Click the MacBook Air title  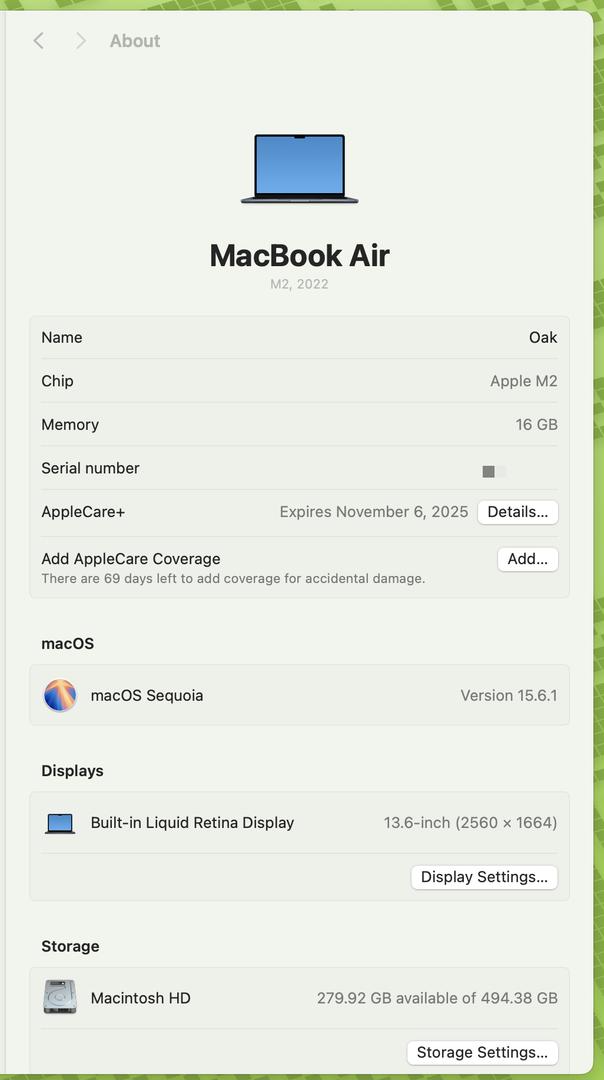tap(300, 256)
